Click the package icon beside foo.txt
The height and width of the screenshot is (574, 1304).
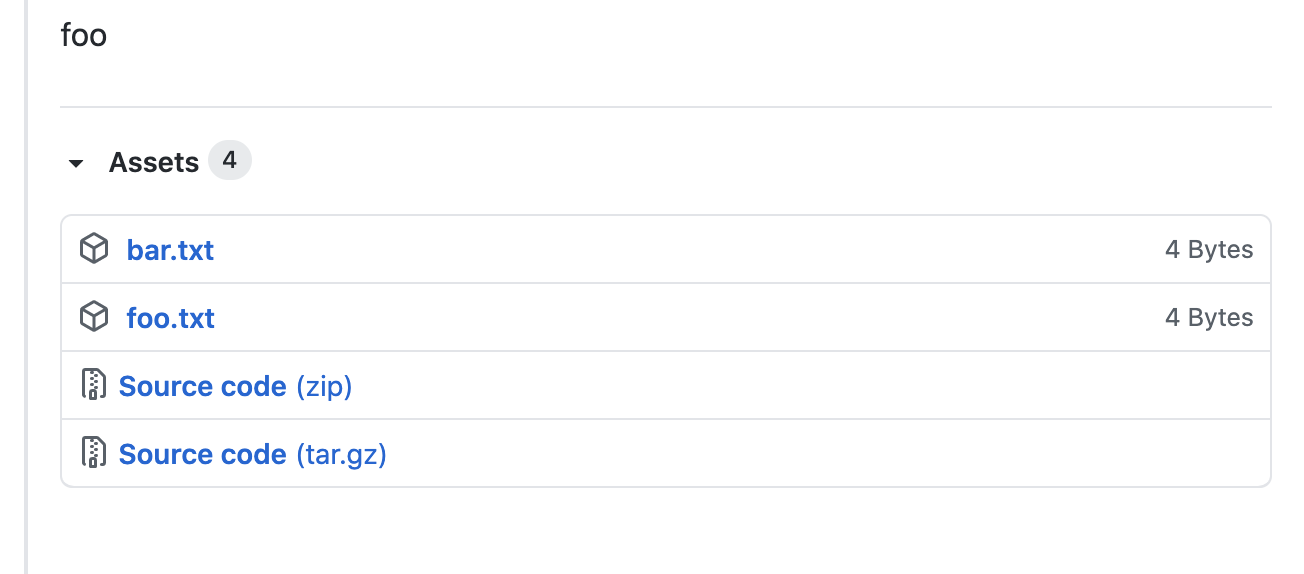[93, 317]
